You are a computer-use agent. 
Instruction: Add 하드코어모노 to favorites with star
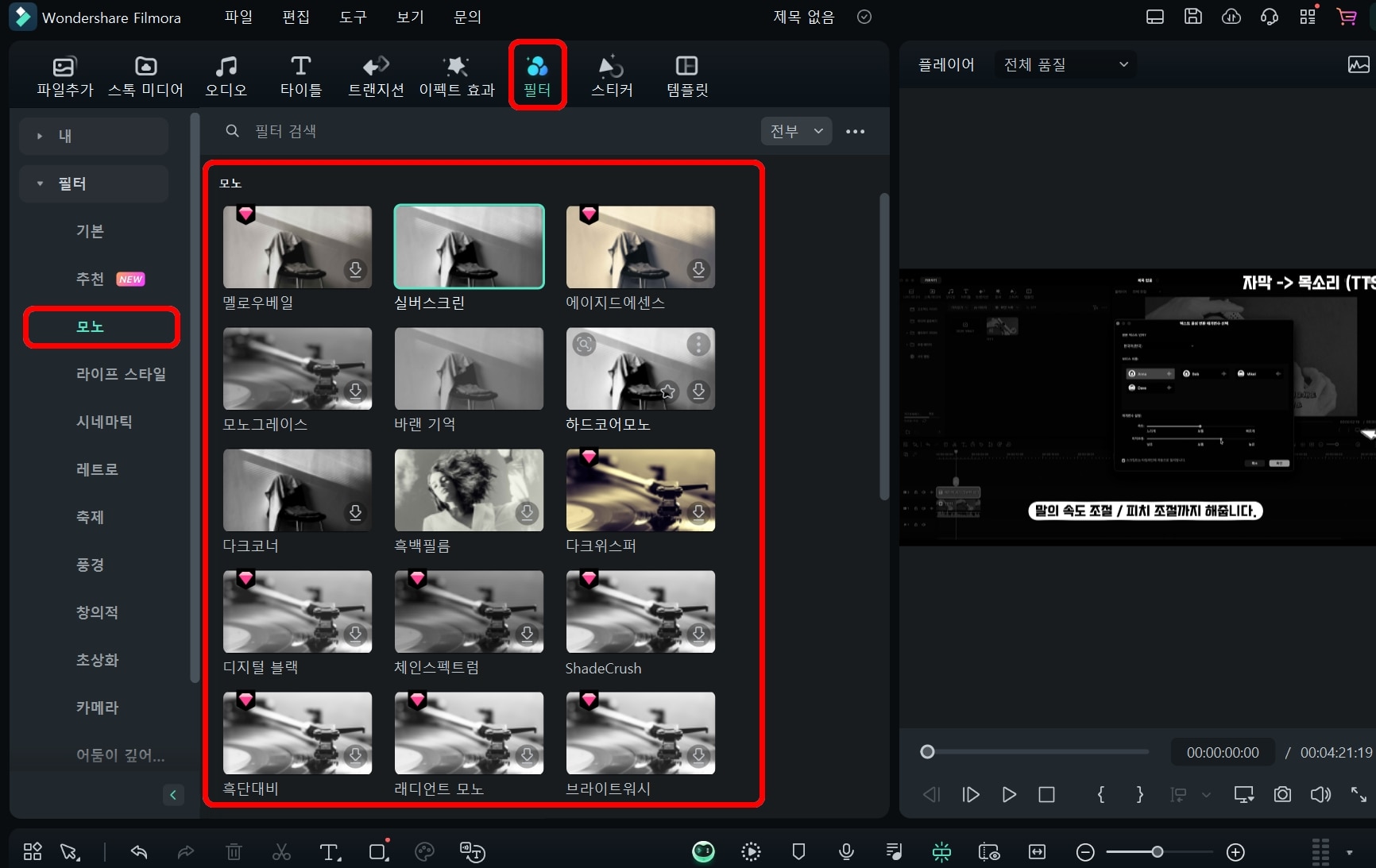tap(668, 392)
